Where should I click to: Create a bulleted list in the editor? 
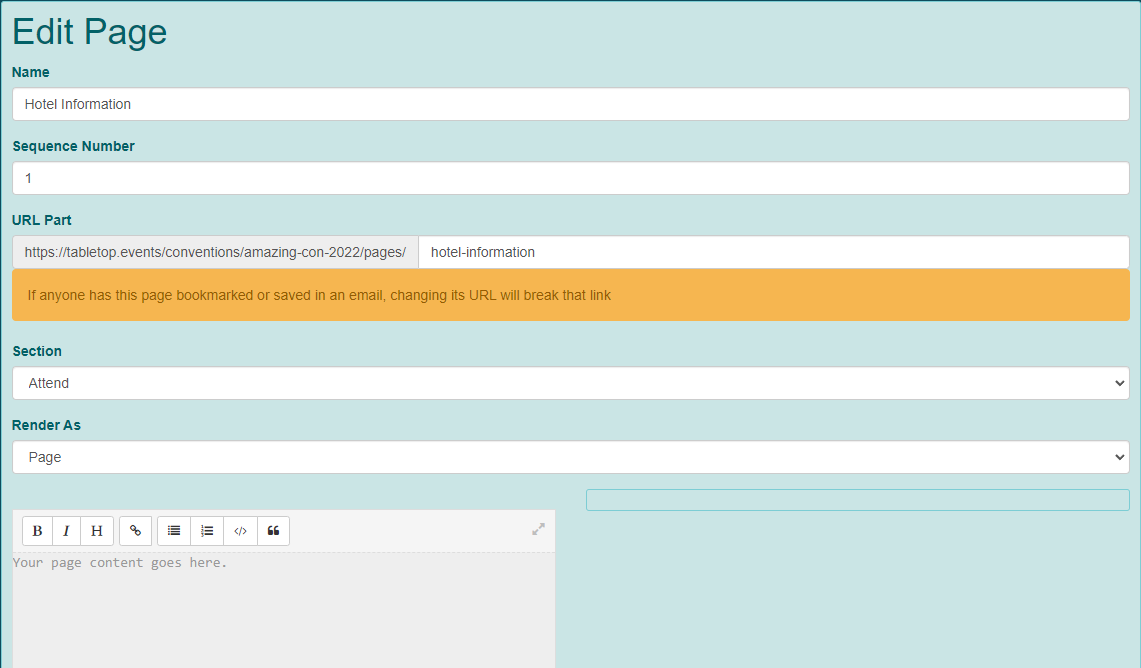click(x=174, y=530)
